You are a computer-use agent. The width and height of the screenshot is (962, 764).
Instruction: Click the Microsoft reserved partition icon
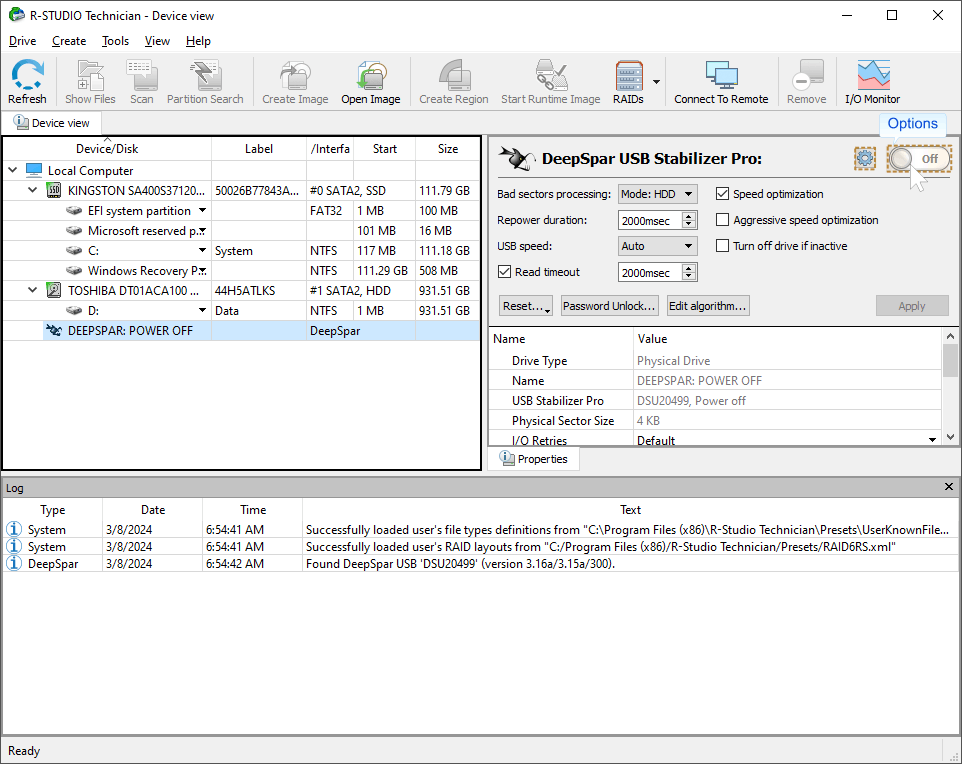coord(74,231)
